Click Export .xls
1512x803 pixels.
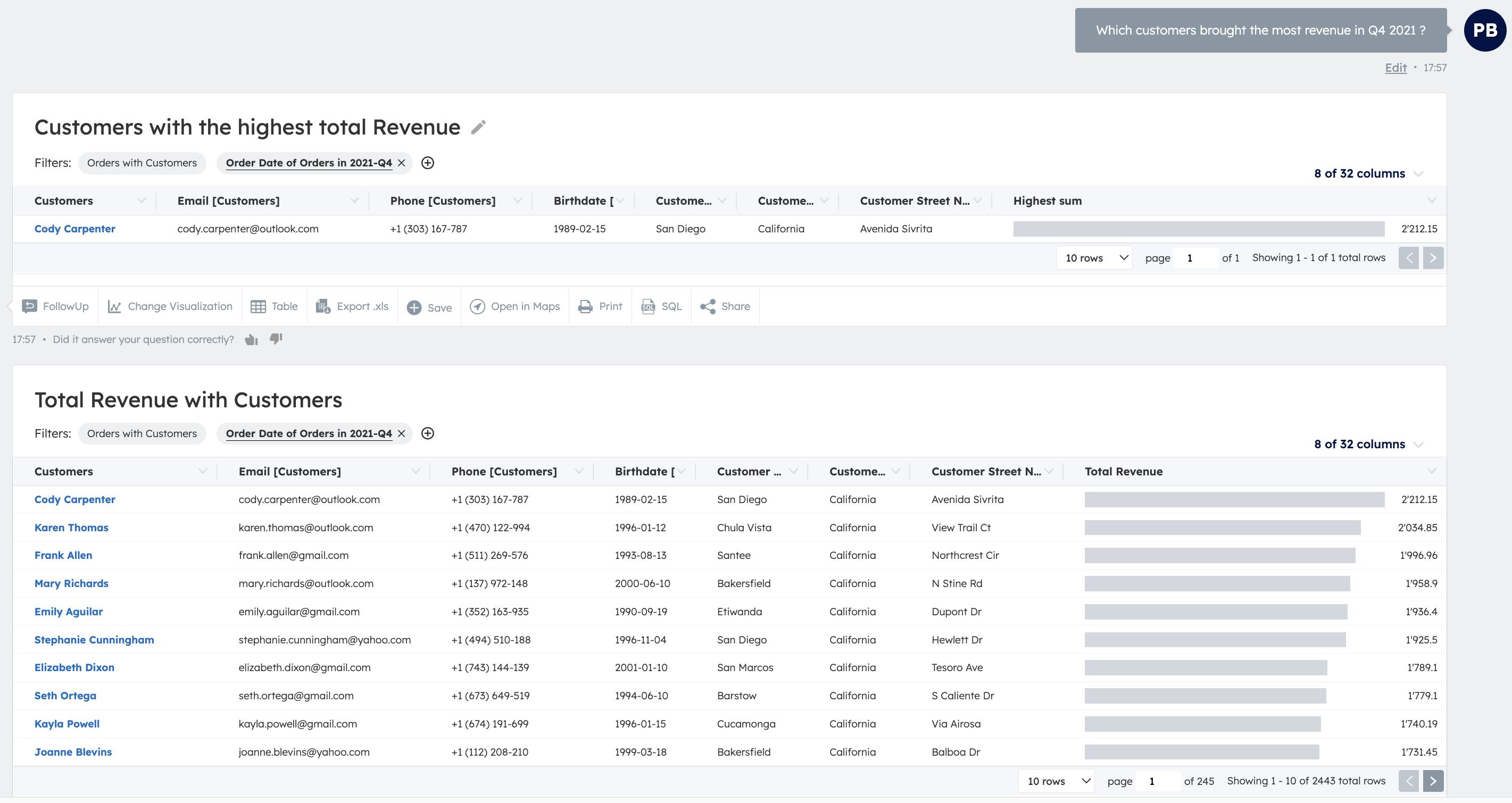pos(352,307)
